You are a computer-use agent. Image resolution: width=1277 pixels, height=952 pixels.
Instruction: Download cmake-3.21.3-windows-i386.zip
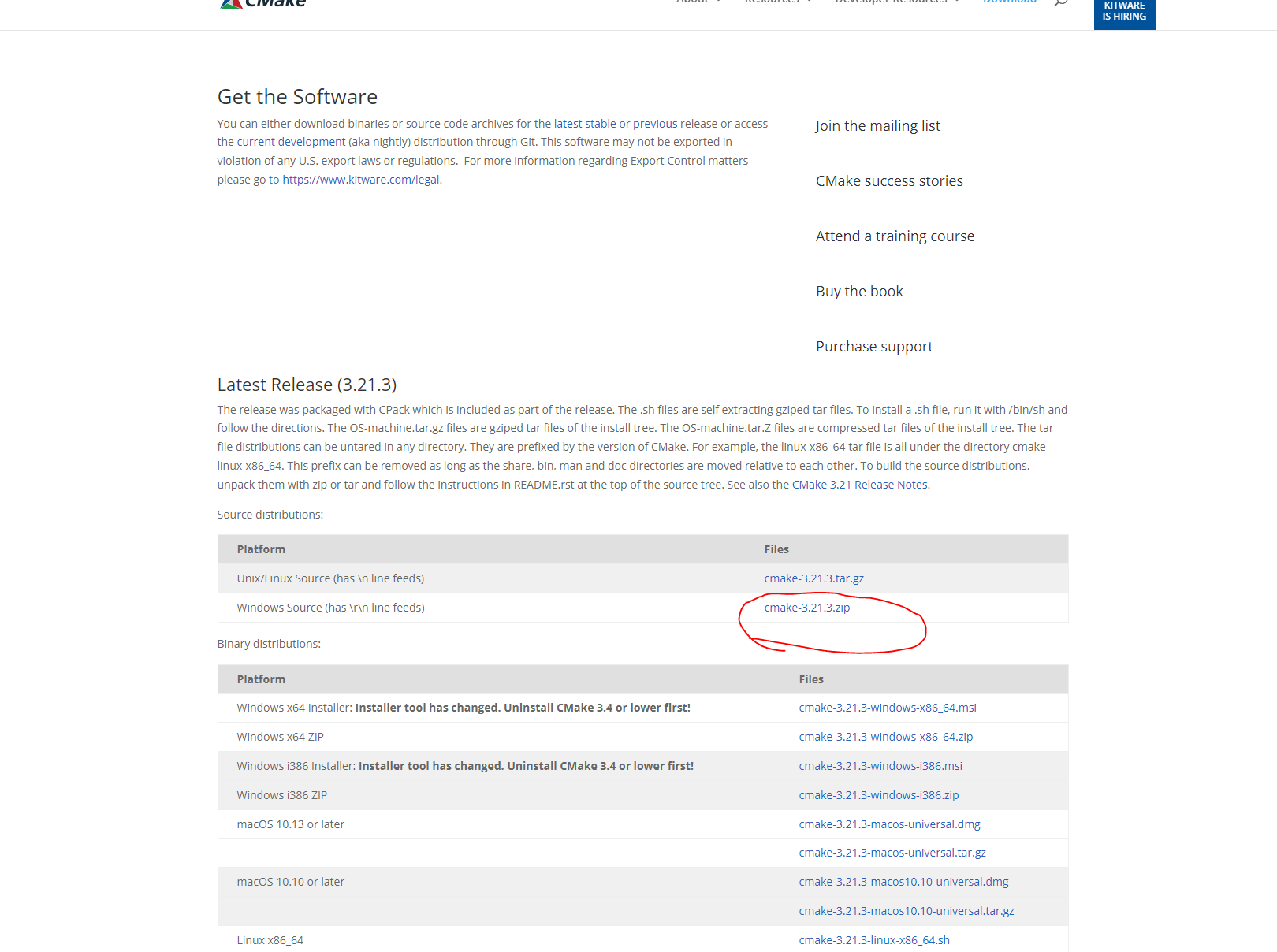pos(879,795)
